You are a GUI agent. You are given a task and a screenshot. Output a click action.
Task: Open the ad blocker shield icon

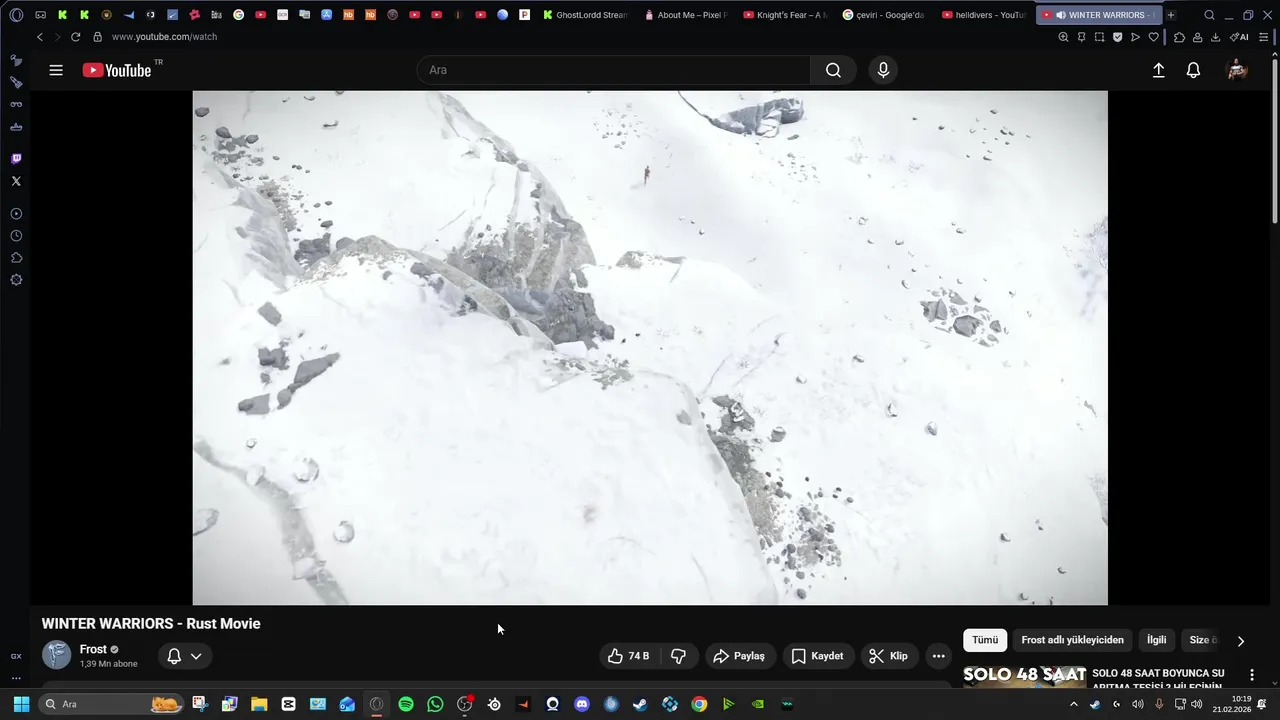click(x=1117, y=37)
